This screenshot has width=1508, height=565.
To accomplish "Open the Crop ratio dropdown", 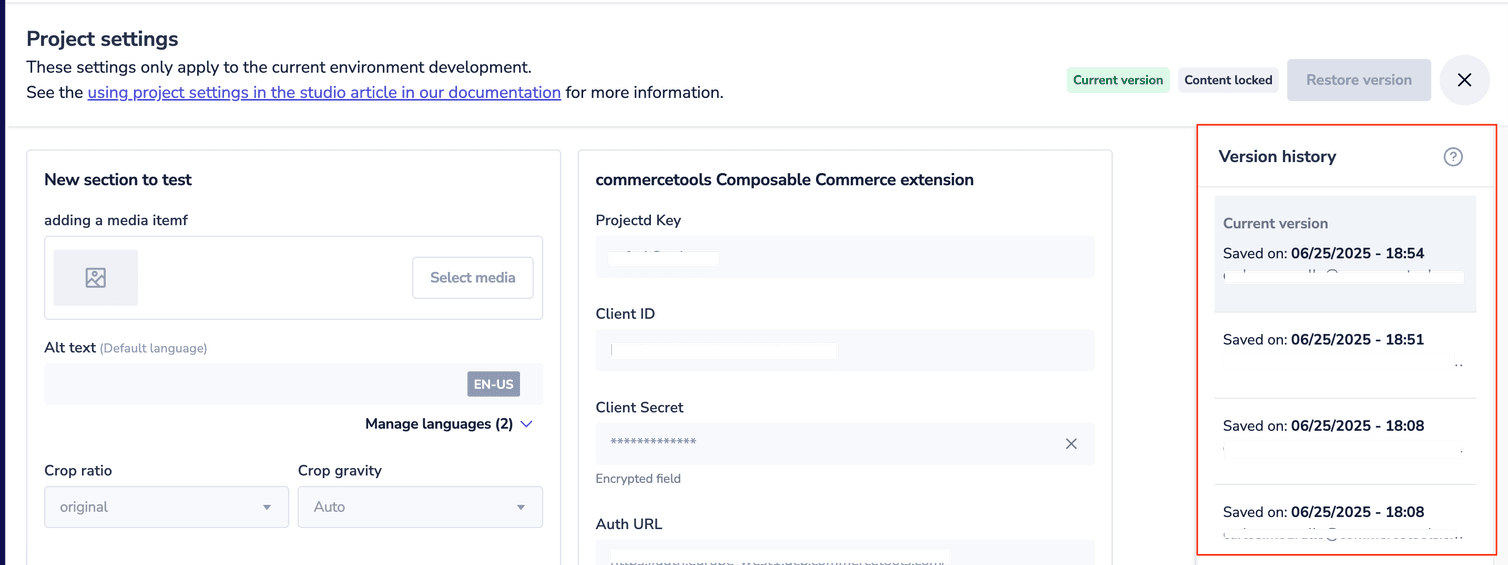I will pyautogui.click(x=166, y=507).
